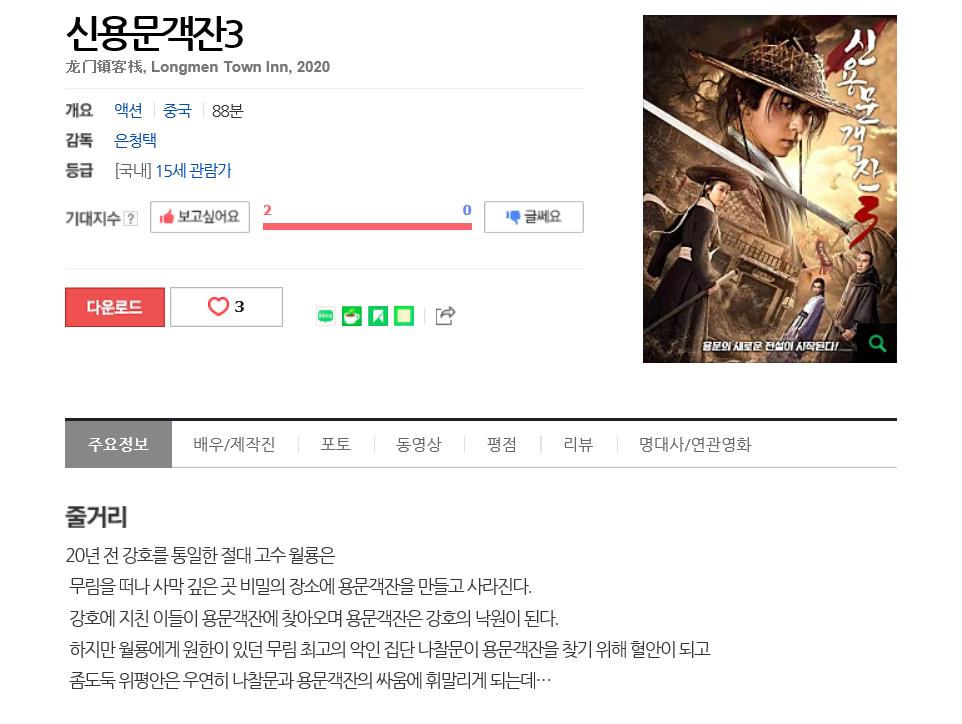Vote 보고싶어요 thumbs-up button

(x=200, y=217)
